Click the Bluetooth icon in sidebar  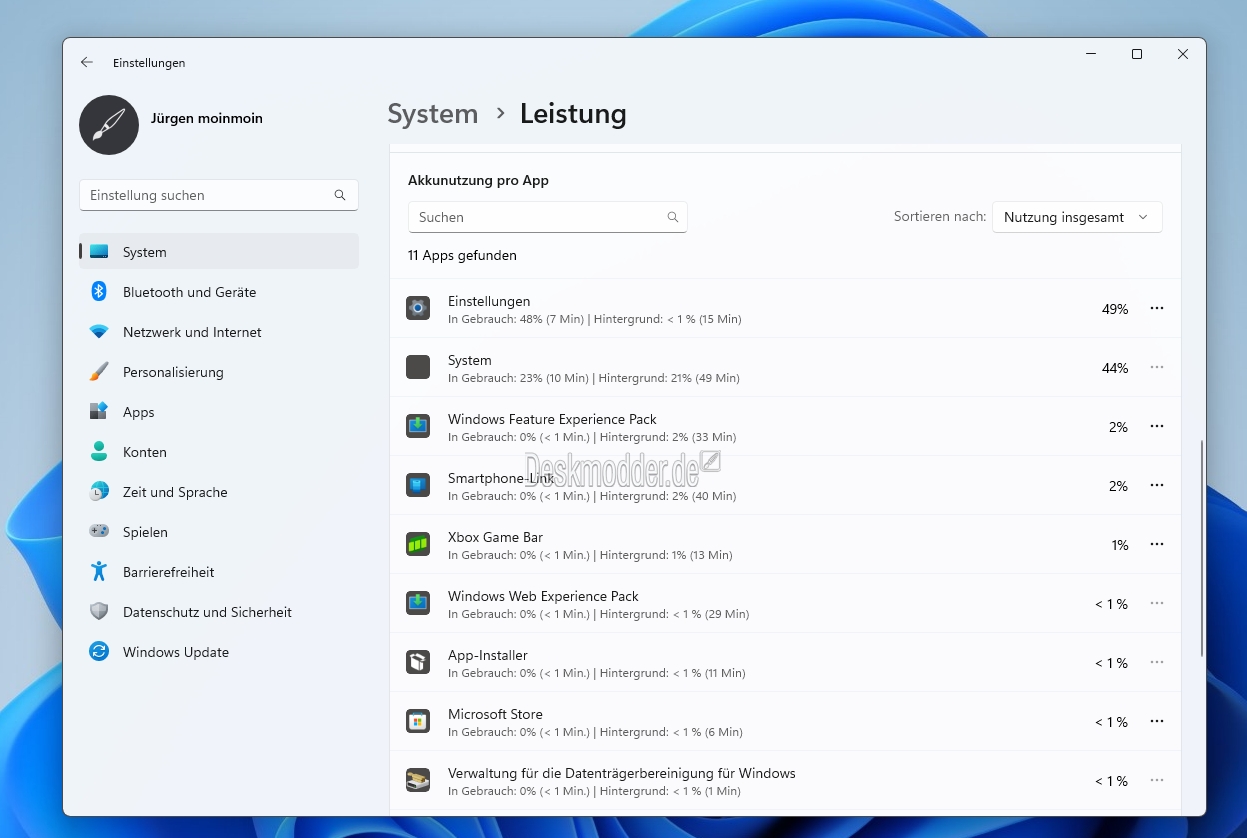pyautogui.click(x=98, y=291)
